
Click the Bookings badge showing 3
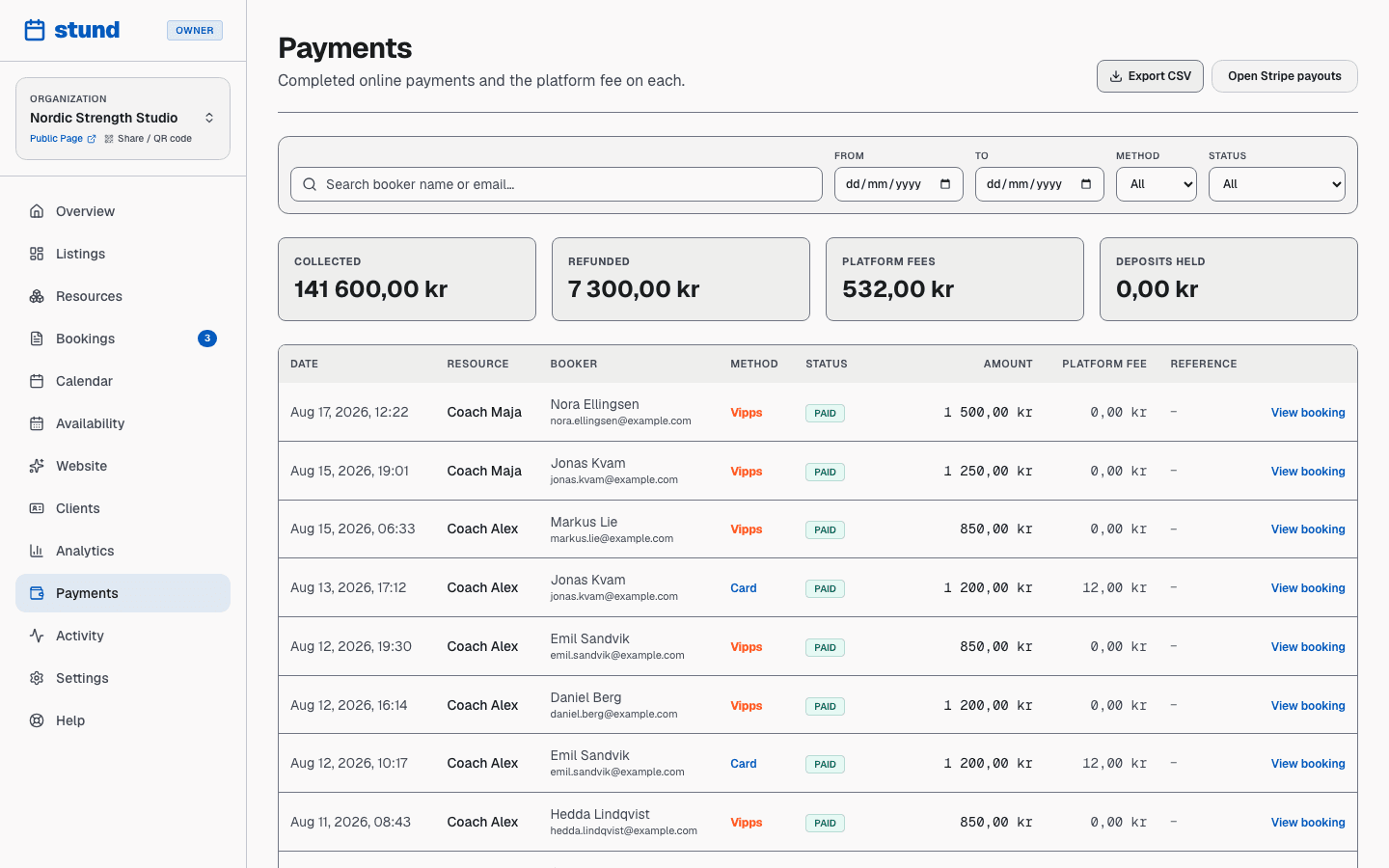click(207, 339)
